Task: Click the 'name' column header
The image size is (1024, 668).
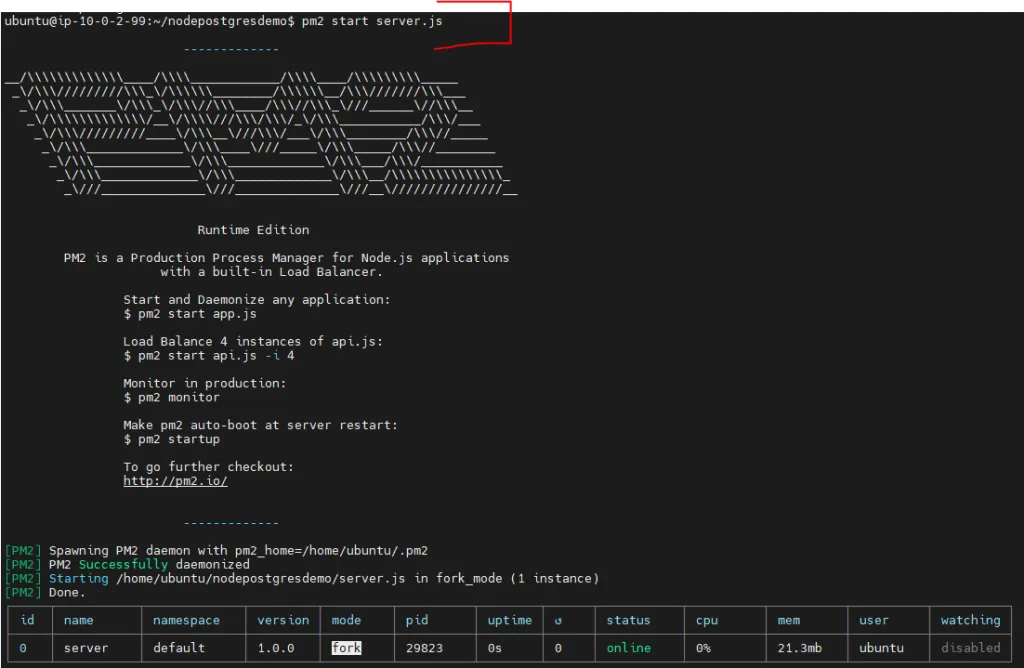Action: click(x=78, y=620)
